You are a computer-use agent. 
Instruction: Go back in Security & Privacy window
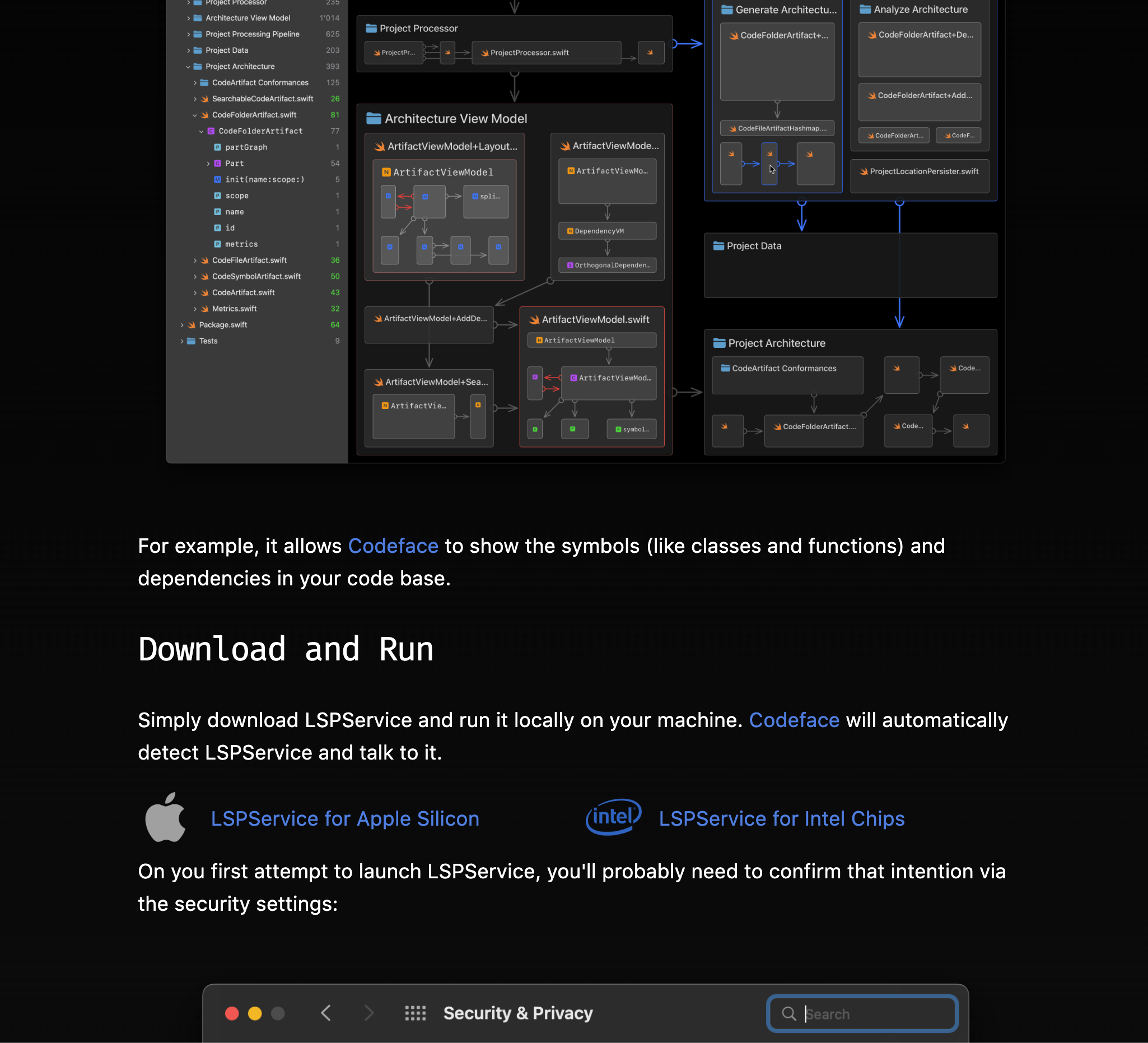(x=326, y=1013)
